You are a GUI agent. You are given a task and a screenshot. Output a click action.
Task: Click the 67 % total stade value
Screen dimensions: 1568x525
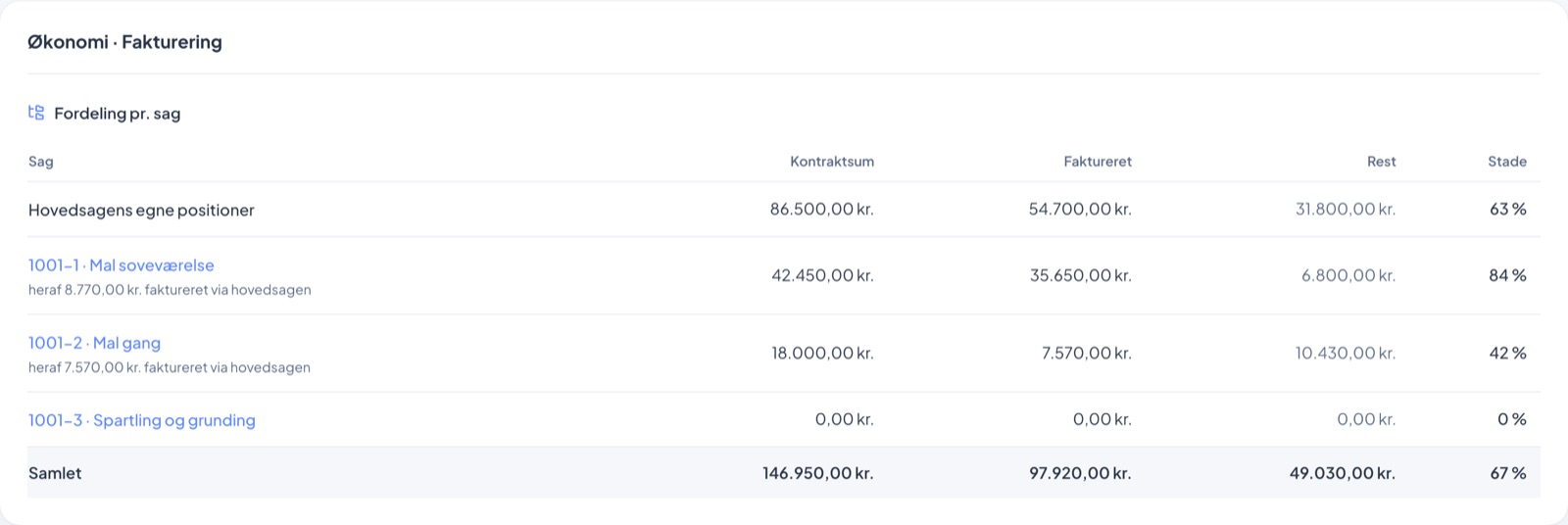1508,473
